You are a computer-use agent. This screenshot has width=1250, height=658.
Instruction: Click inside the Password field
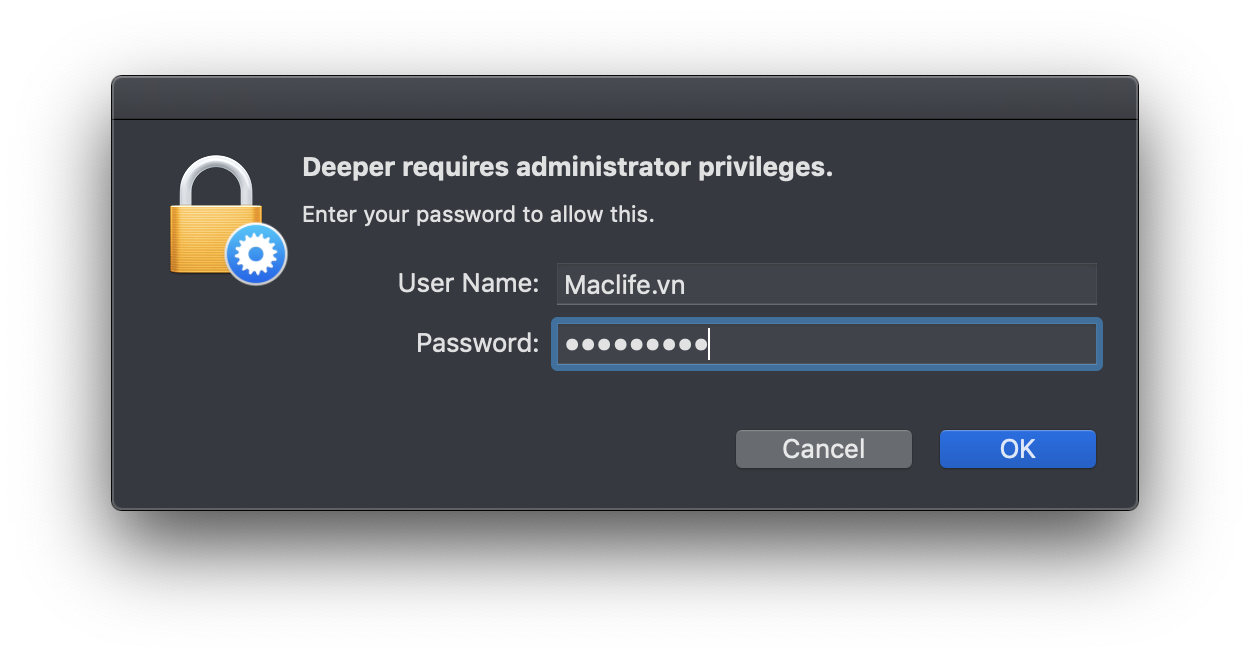(826, 343)
